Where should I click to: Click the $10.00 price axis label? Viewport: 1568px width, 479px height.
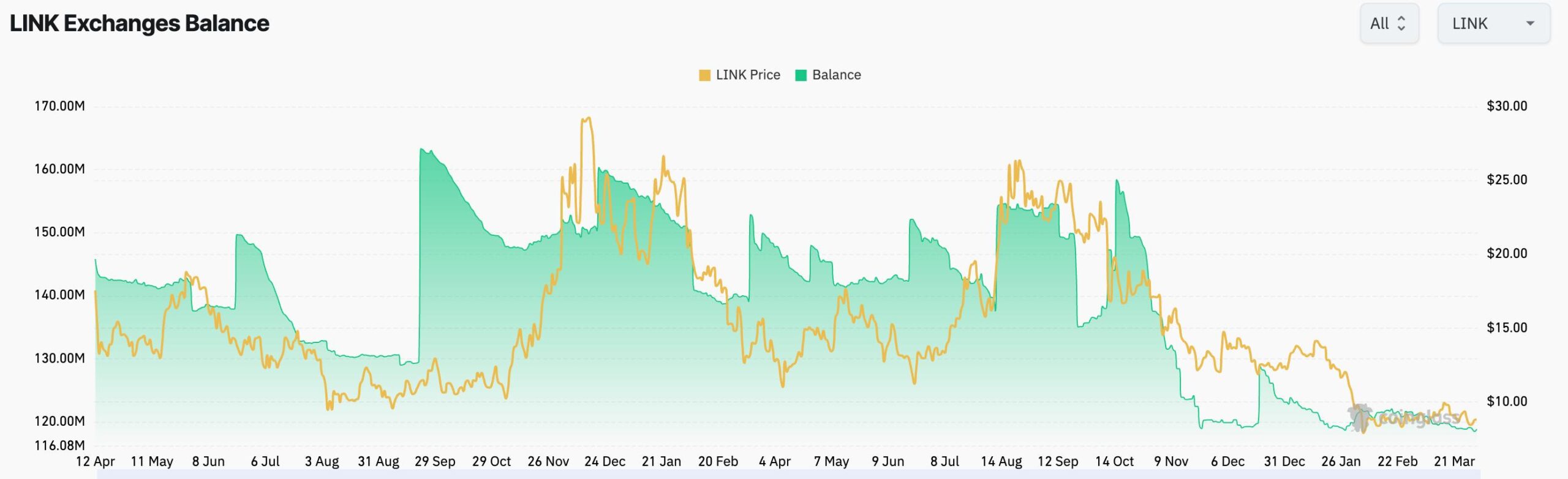click(1507, 401)
